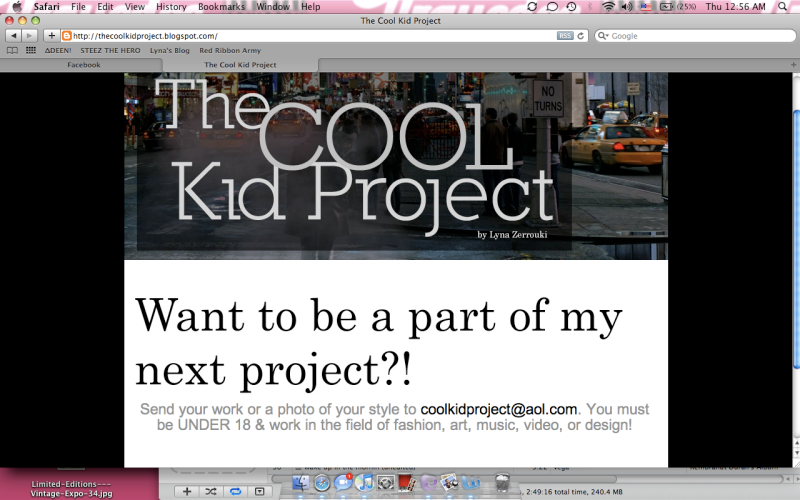Add a bookmark with the plus button

[x=51, y=36]
